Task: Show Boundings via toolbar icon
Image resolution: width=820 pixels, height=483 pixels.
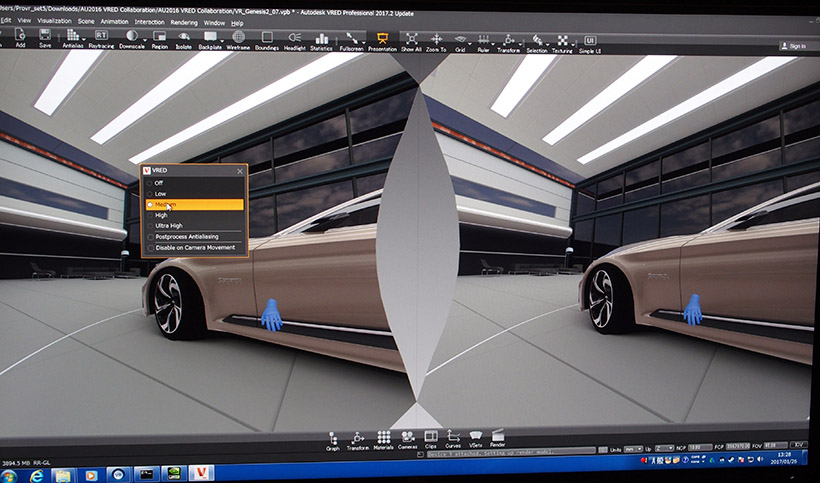Action: click(267, 37)
